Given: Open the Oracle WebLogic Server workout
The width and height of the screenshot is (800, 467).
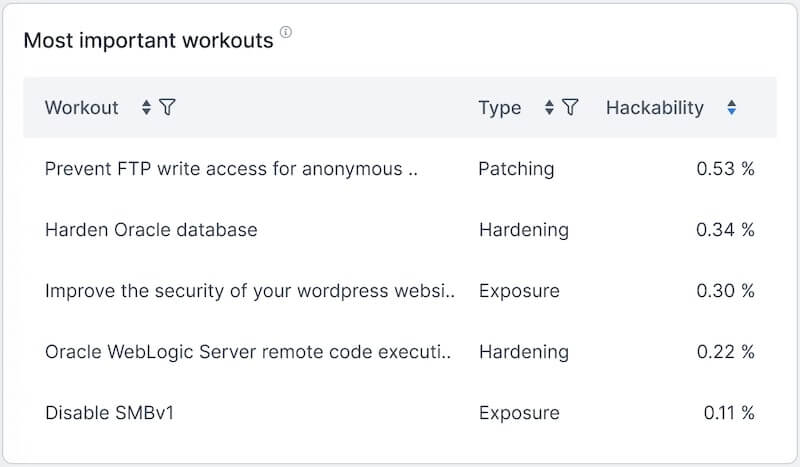Looking at the screenshot, I should click(x=248, y=352).
